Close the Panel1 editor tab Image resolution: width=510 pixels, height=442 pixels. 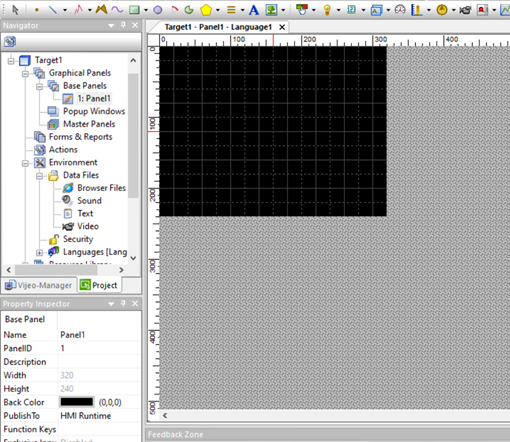pos(282,27)
